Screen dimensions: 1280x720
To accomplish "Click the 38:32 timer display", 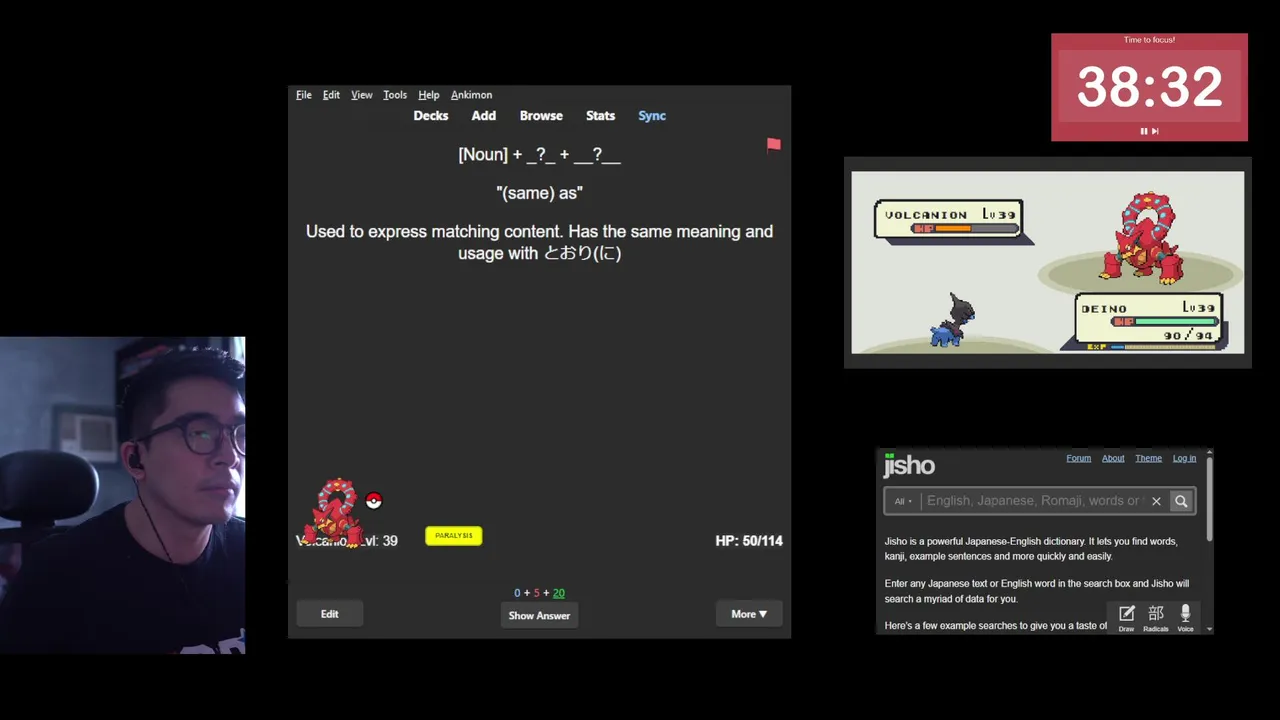I will click(x=1149, y=87).
